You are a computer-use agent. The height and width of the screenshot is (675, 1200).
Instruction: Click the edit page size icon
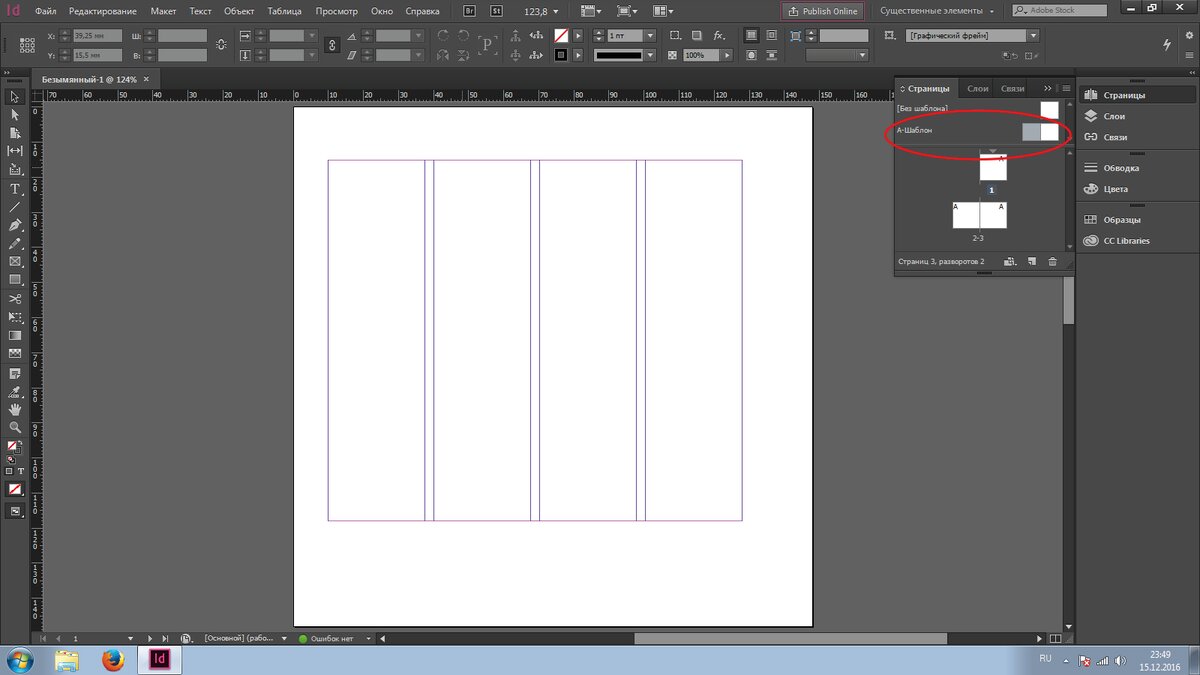click(x=1010, y=261)
